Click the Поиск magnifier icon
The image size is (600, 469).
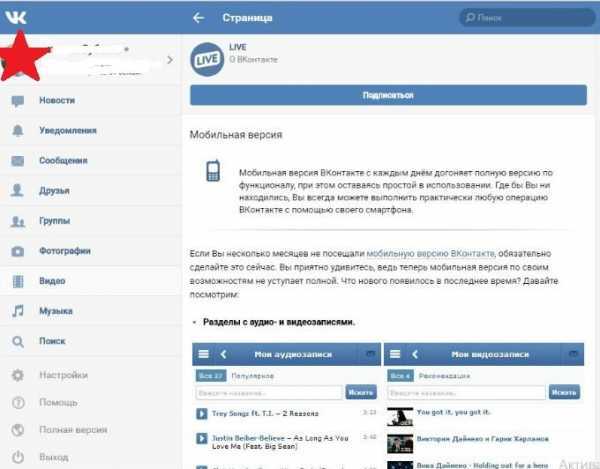click(18, 341)
